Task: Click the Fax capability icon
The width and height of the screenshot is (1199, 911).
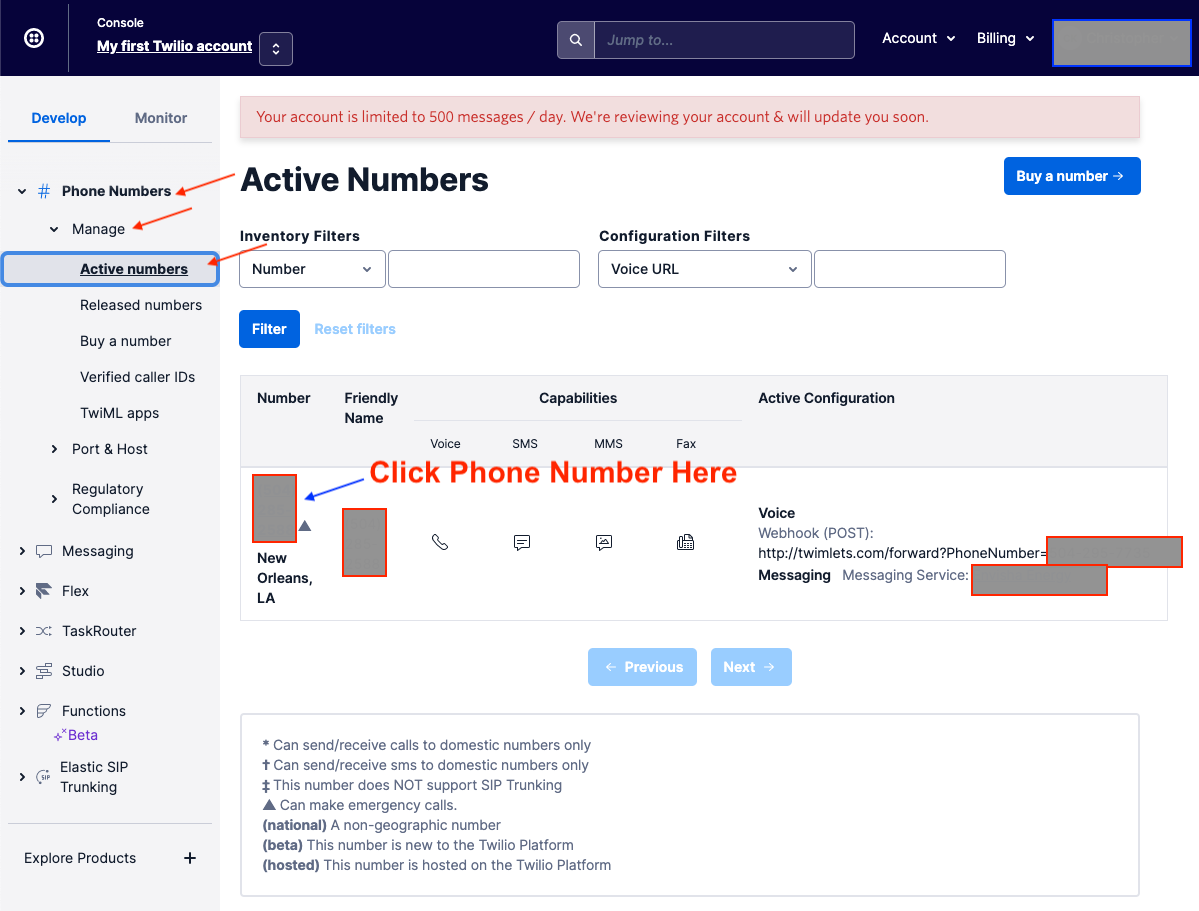Action: (686, 542)
